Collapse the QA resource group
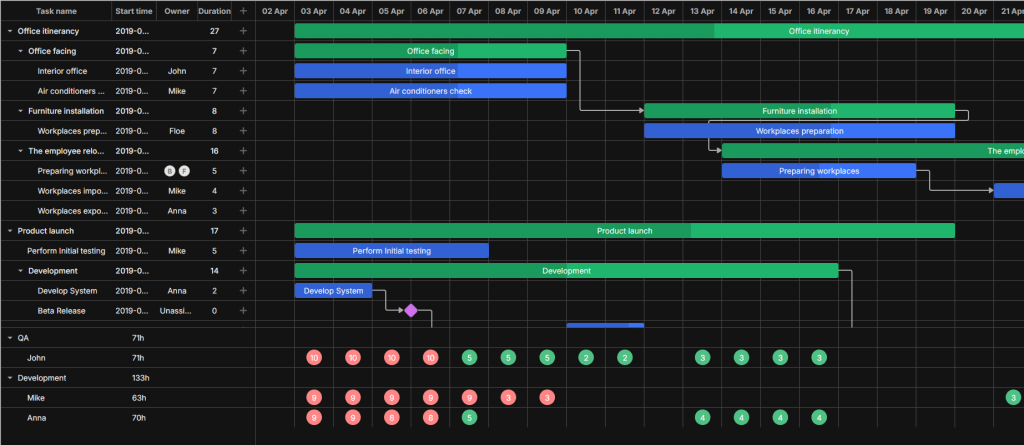The width and height of the screenshot is (1024, 445). click(x=10, y=338)
